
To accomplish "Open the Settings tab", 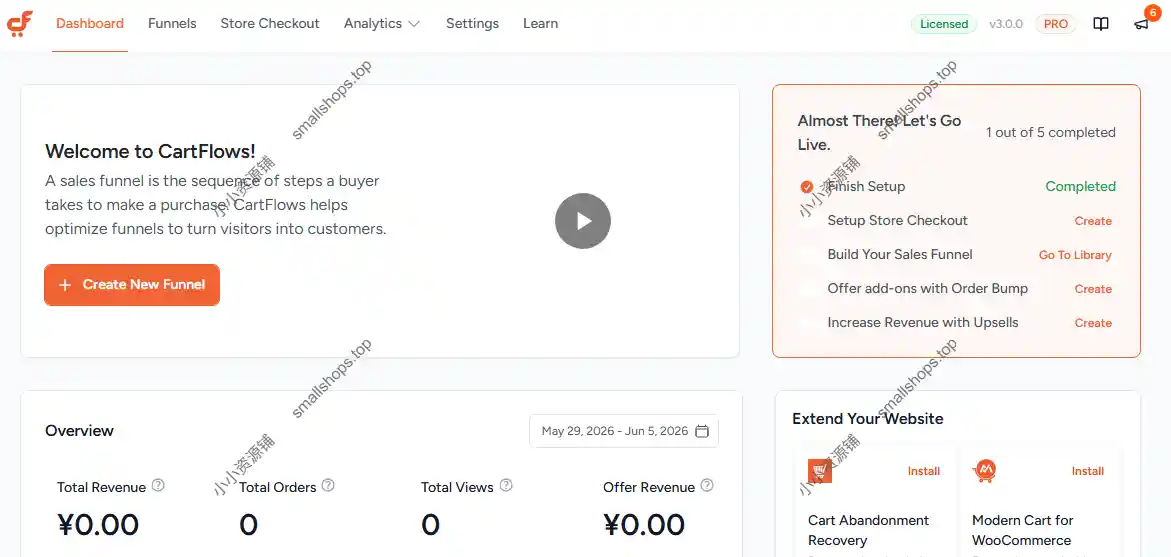I will pos(472,23).
